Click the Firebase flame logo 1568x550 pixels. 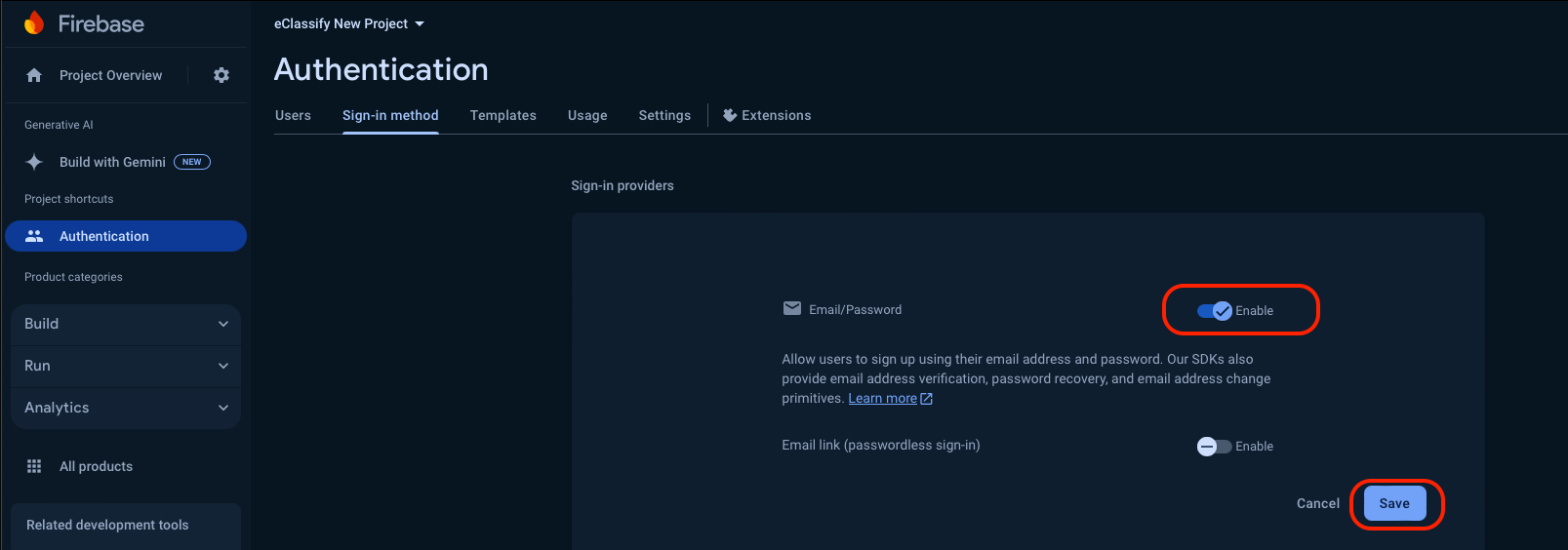pos(34,23)
